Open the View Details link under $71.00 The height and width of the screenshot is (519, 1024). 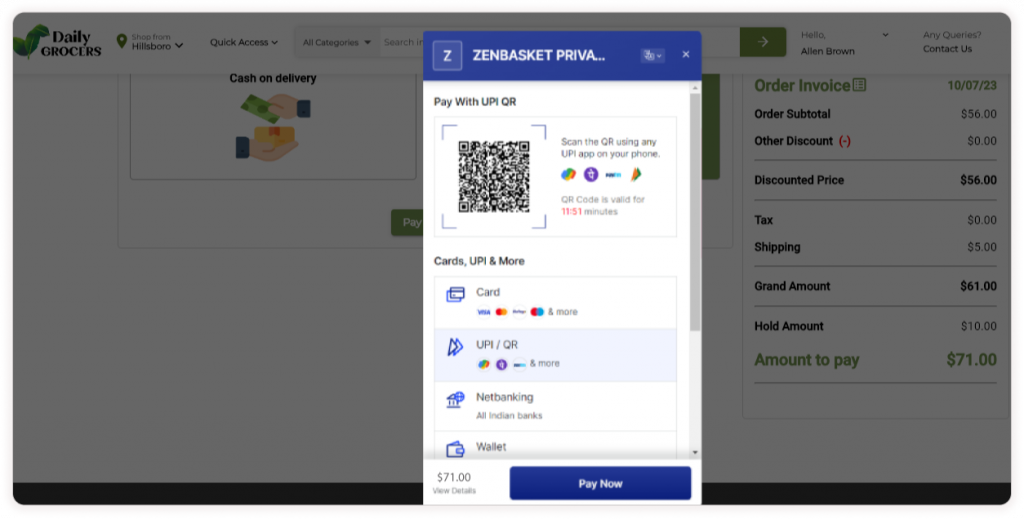tap(454, 491)
